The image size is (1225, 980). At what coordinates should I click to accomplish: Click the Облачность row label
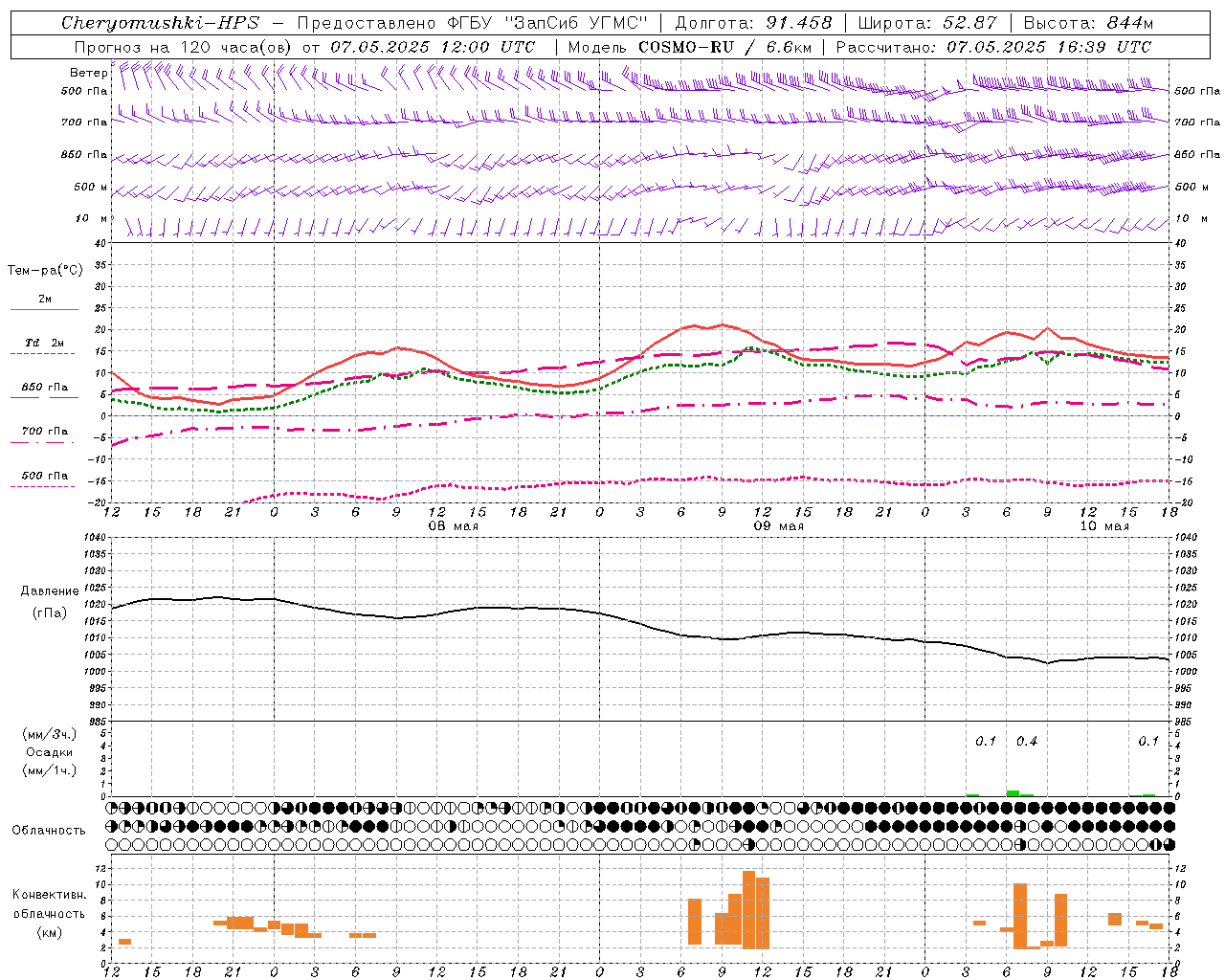click(49, 830)
